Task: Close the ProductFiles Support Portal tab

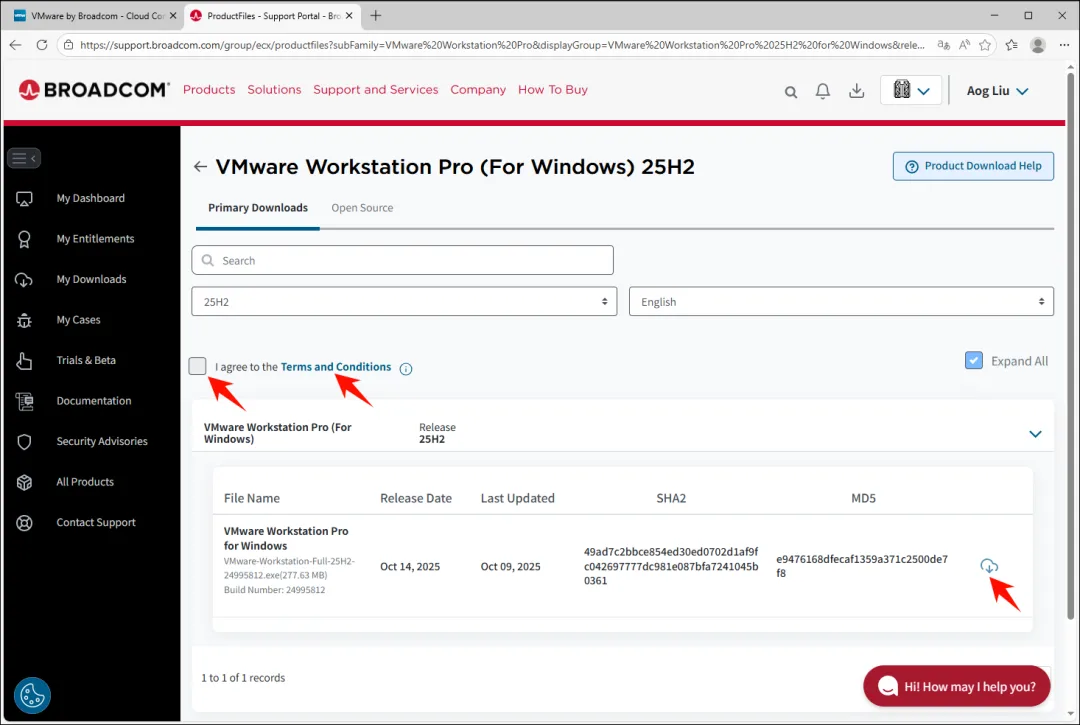Action: pyautogui.click(x=349, y=15)
